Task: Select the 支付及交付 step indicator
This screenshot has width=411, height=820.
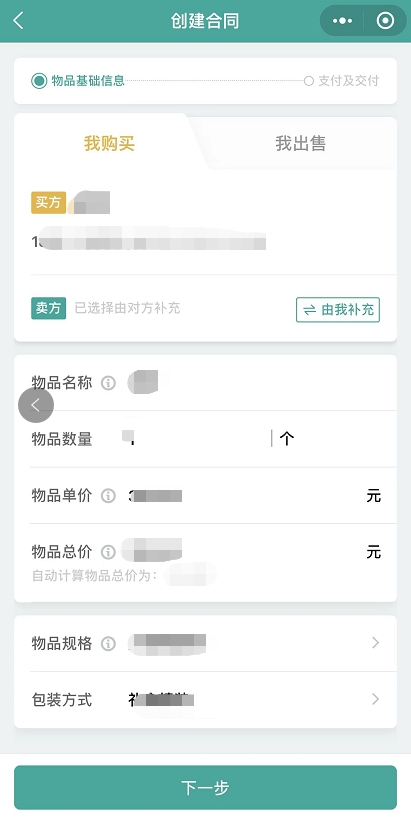Action: tap(341, 81)
